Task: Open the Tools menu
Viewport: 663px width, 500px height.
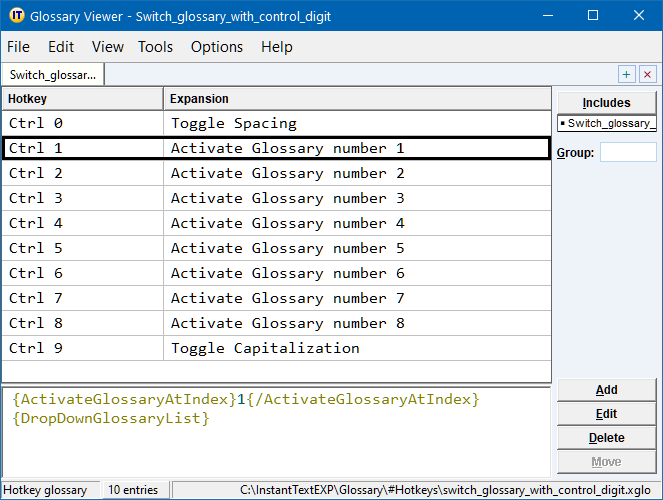Action: (x=156, y=46)
